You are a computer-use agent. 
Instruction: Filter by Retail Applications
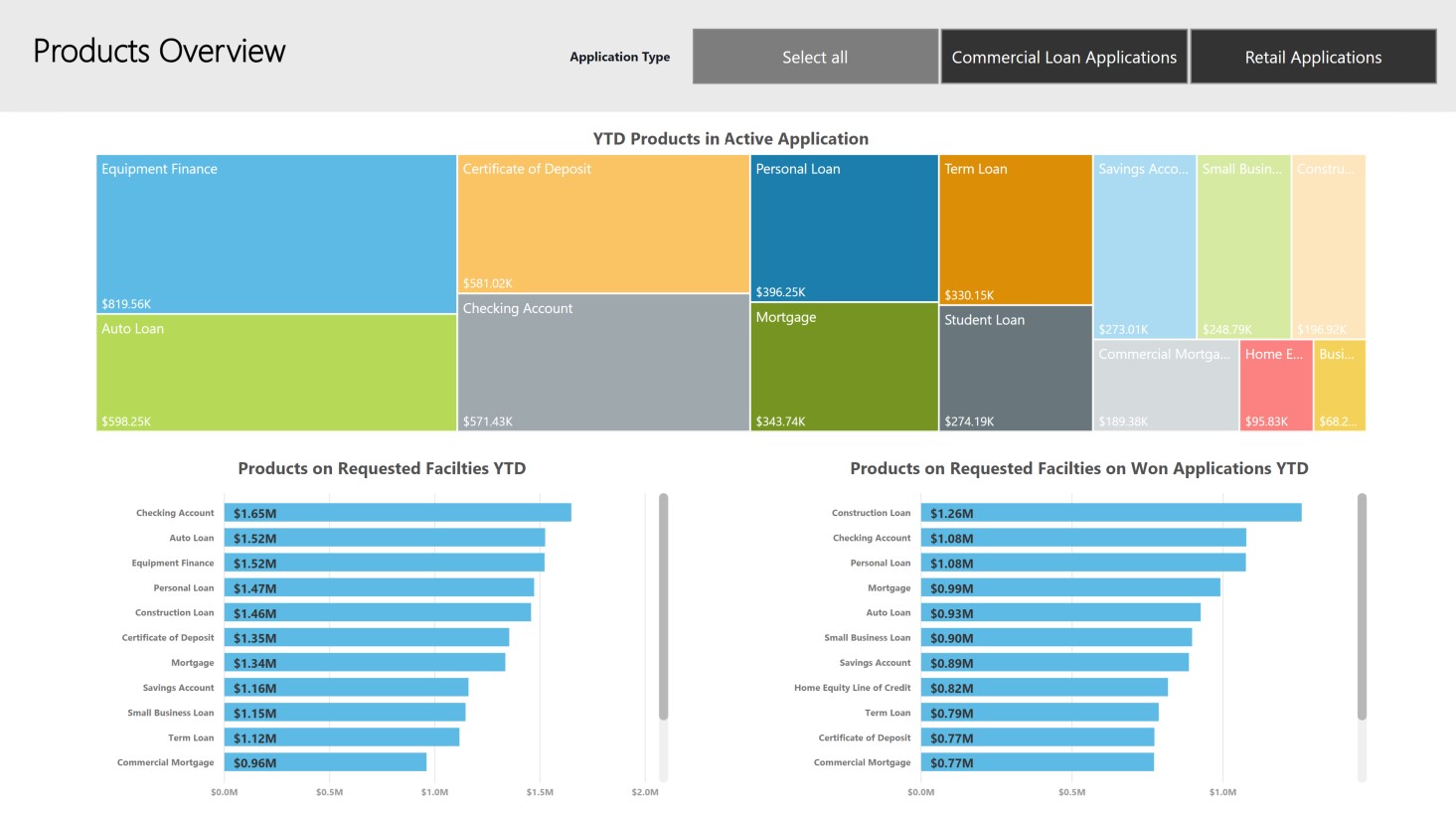pyautogui.click(x=1313, y=57)
